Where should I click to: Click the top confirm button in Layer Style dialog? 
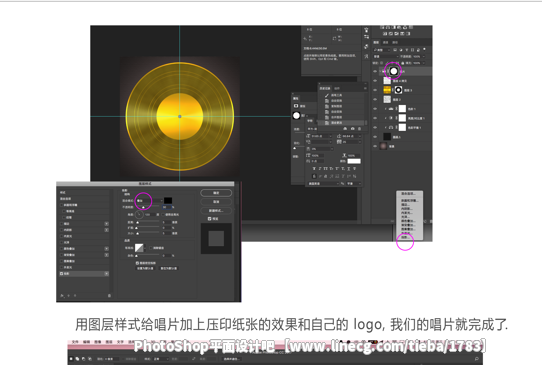pyautogui.click(x=216, y=193)
